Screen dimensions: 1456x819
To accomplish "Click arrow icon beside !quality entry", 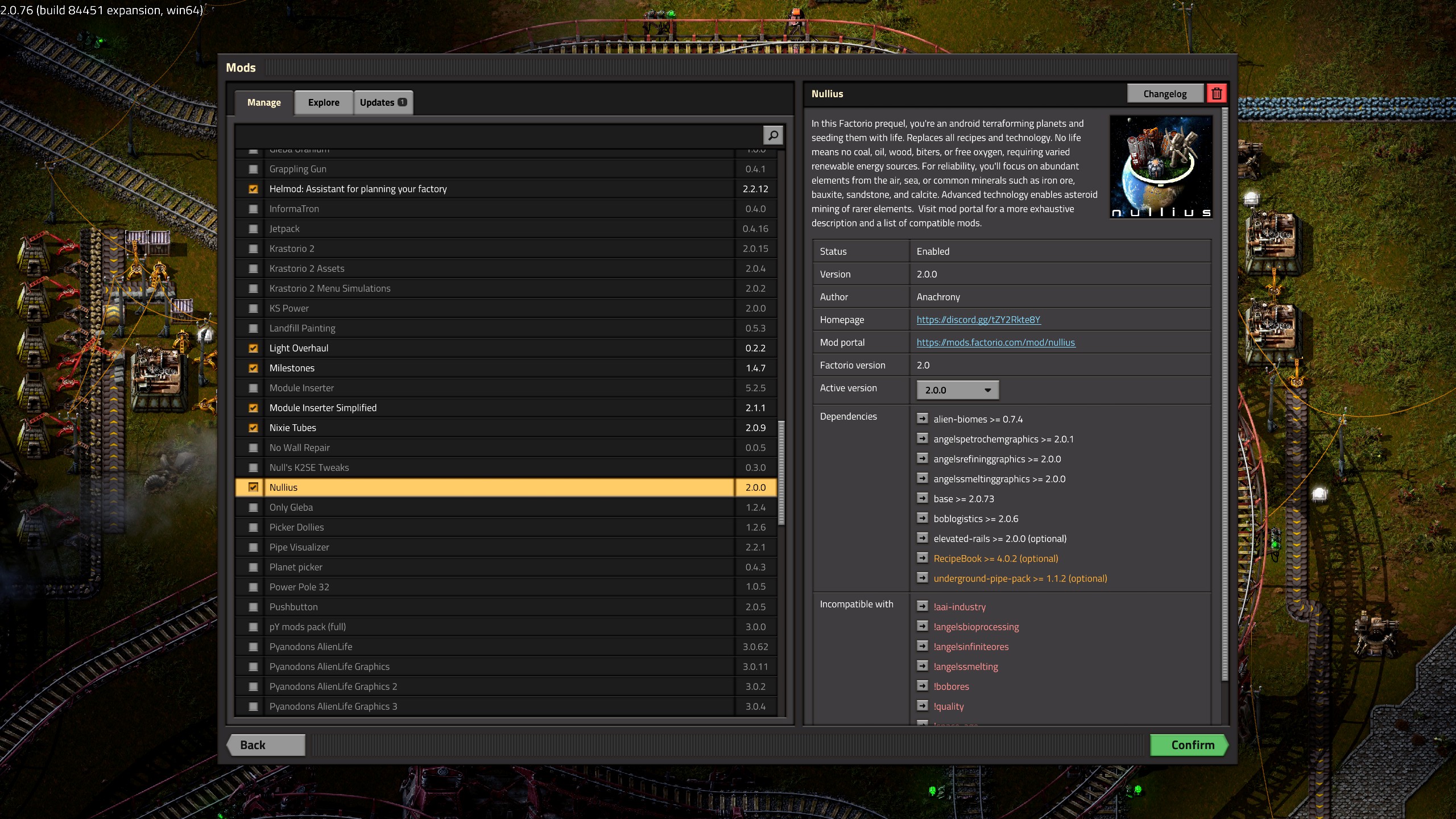I will coord(922,706).
